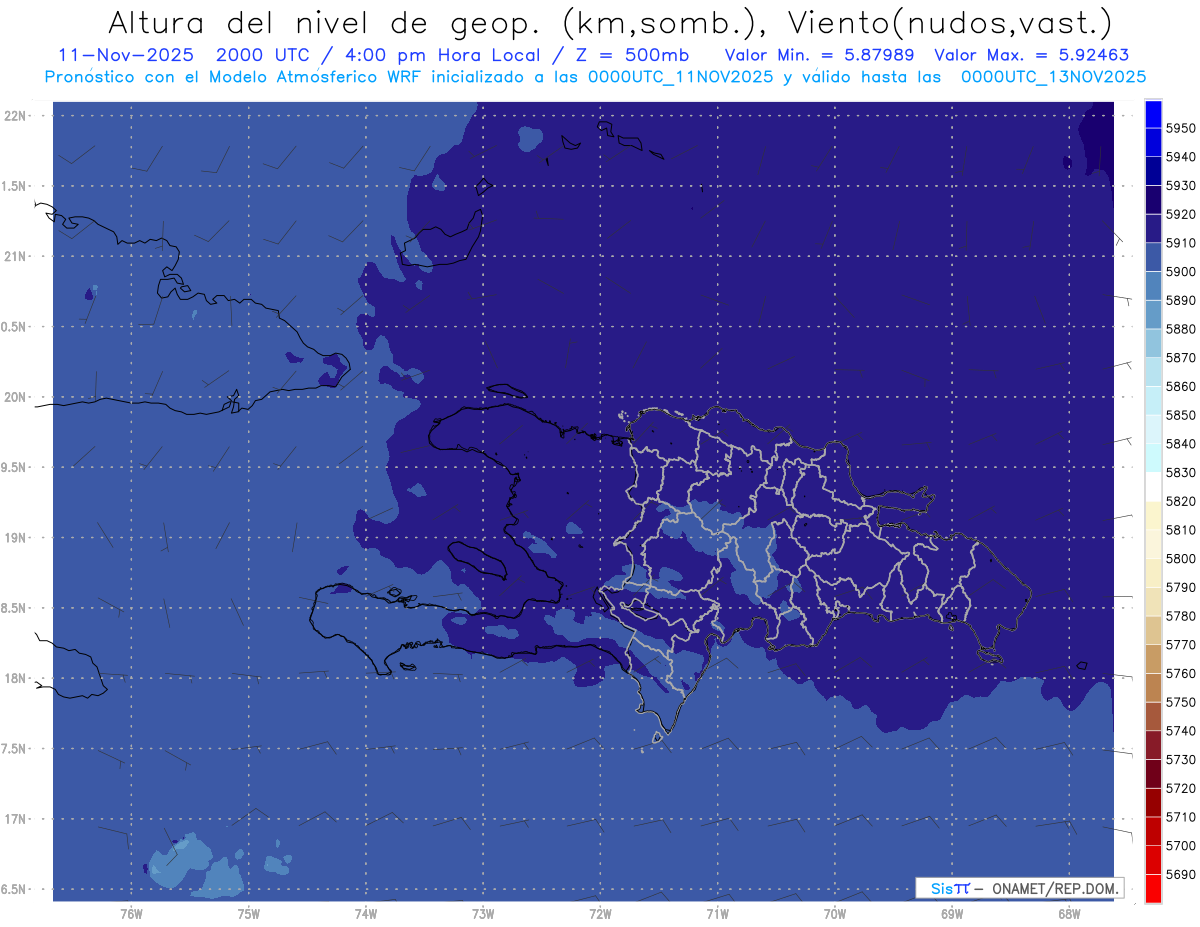Click the '17N' latitude label
The image size is (1200, 927).
[17, 820]
